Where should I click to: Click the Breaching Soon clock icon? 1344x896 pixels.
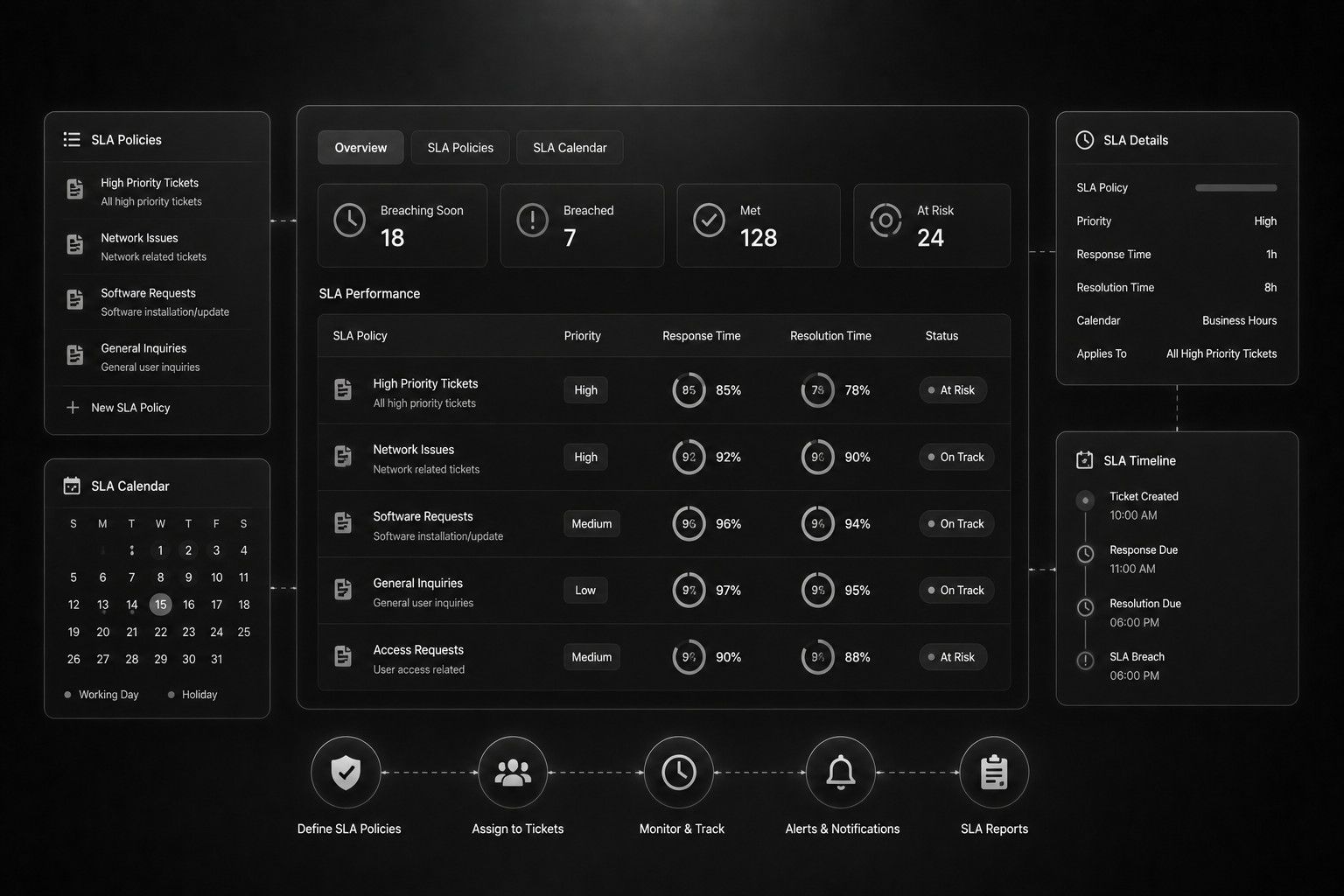coord(350,220)
